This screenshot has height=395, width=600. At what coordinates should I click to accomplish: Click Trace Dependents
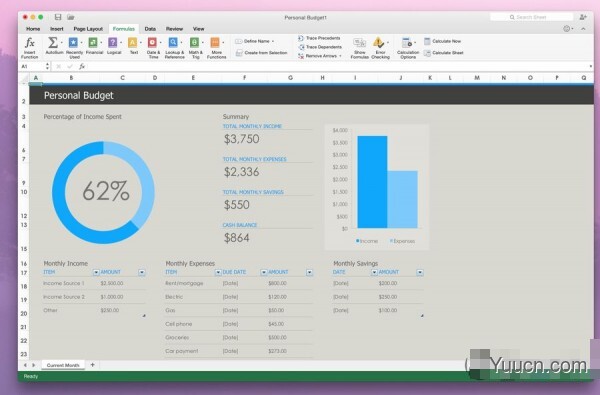click(x=320, y=47)
